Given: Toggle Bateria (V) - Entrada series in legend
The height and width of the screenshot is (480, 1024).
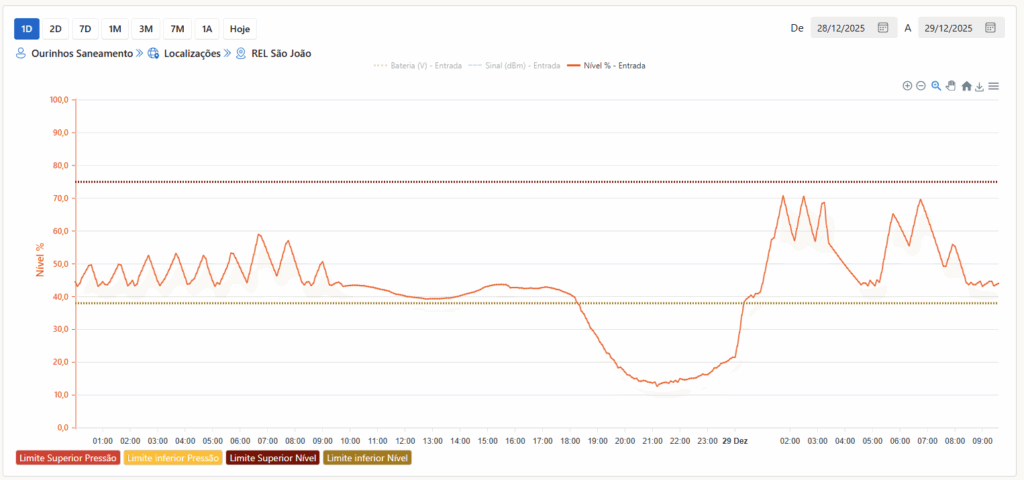Looking at the screenshot, I should click(x=417, y=65).
